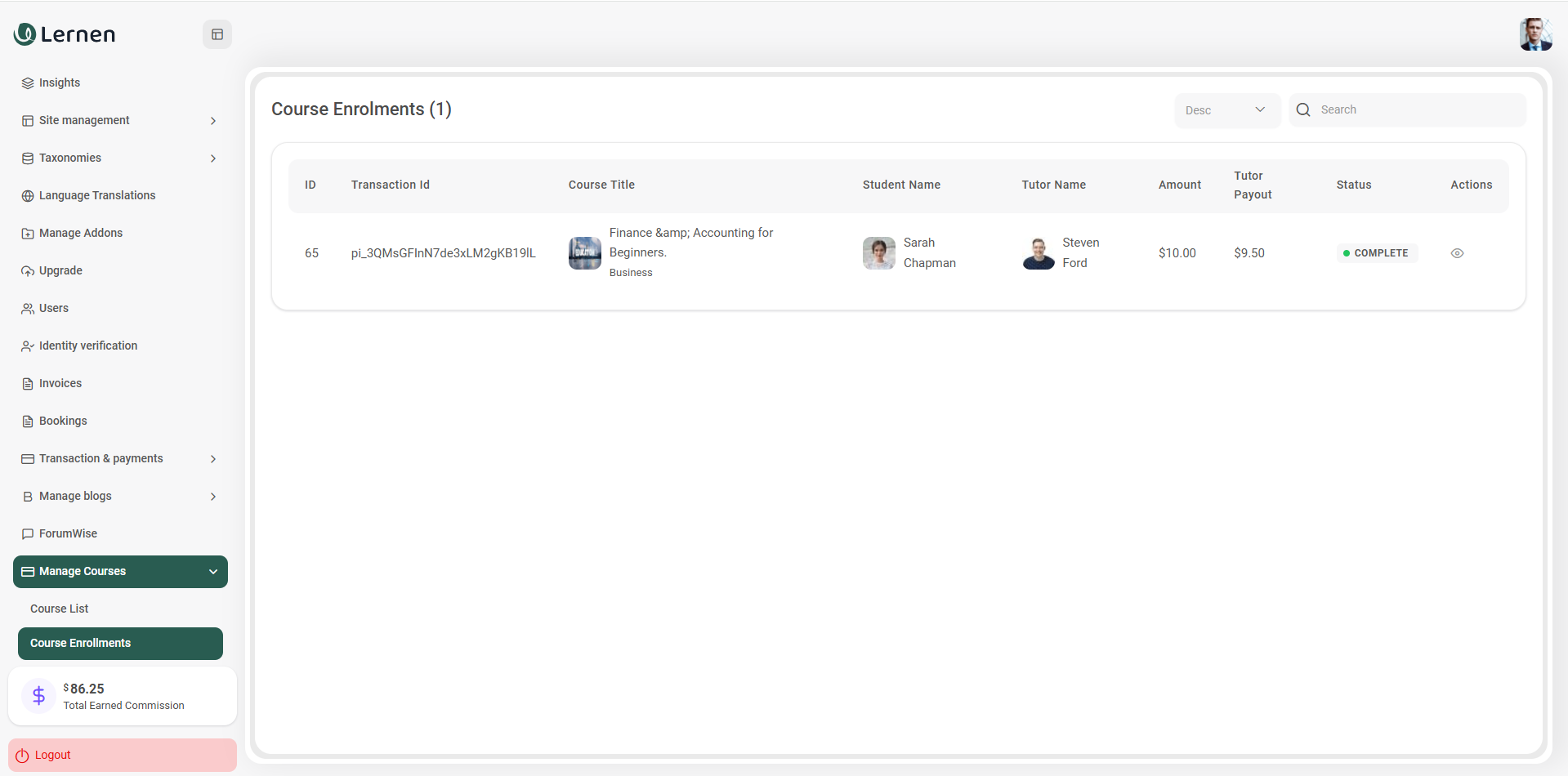Expand the Site management menu

[120, 121]
